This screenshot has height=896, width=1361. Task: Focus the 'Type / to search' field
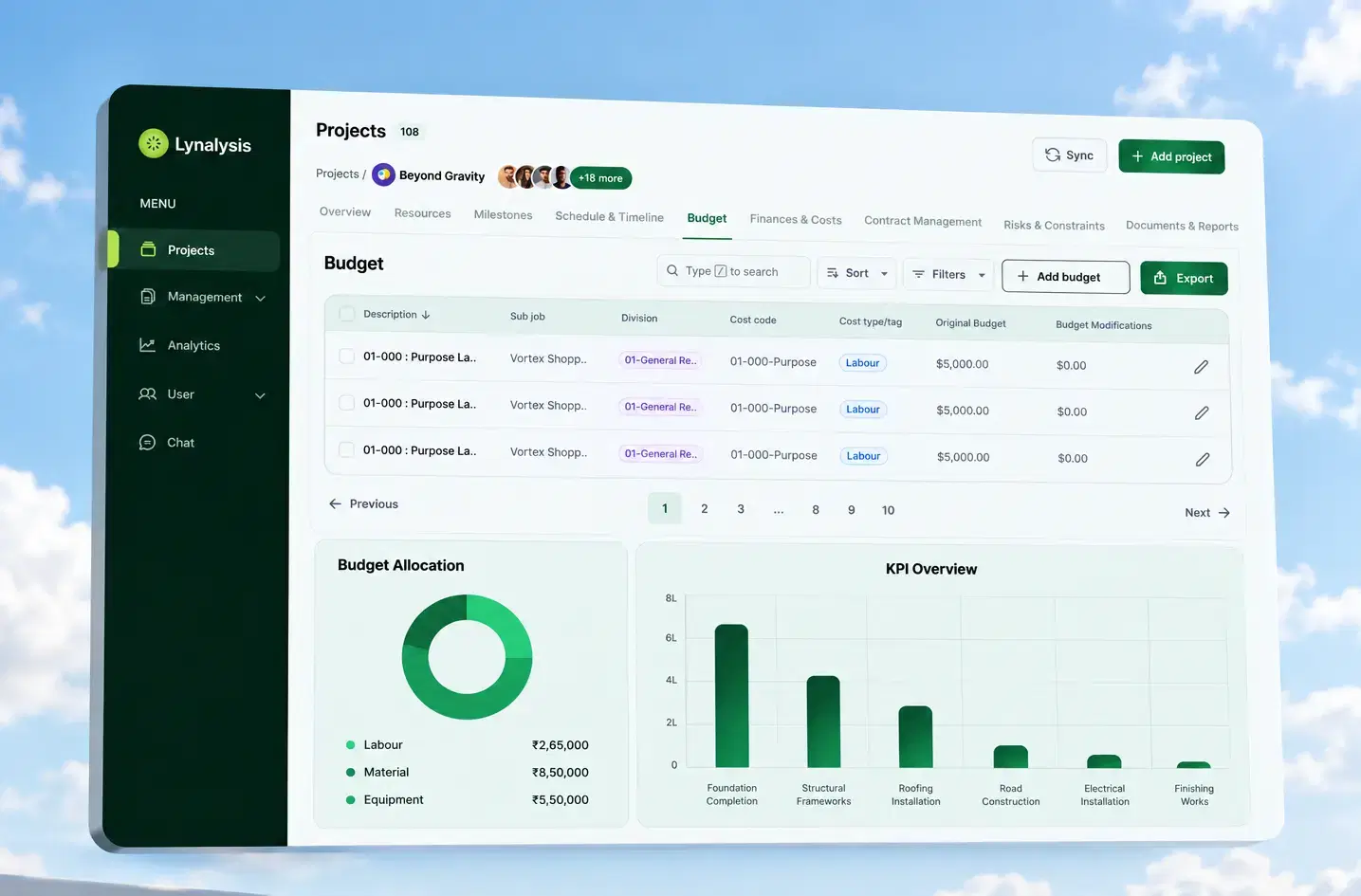(x=733, y=271)
